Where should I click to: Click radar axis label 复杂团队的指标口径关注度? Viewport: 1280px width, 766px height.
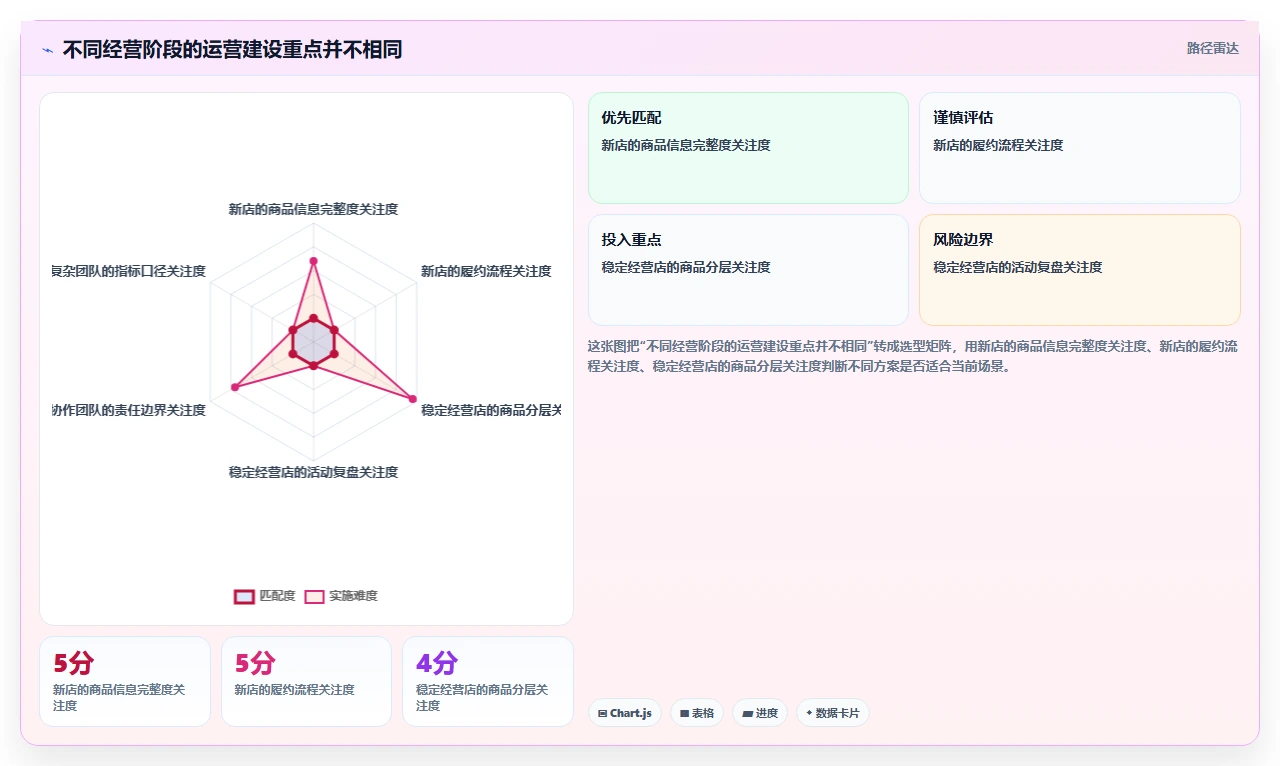click(129, 271)
